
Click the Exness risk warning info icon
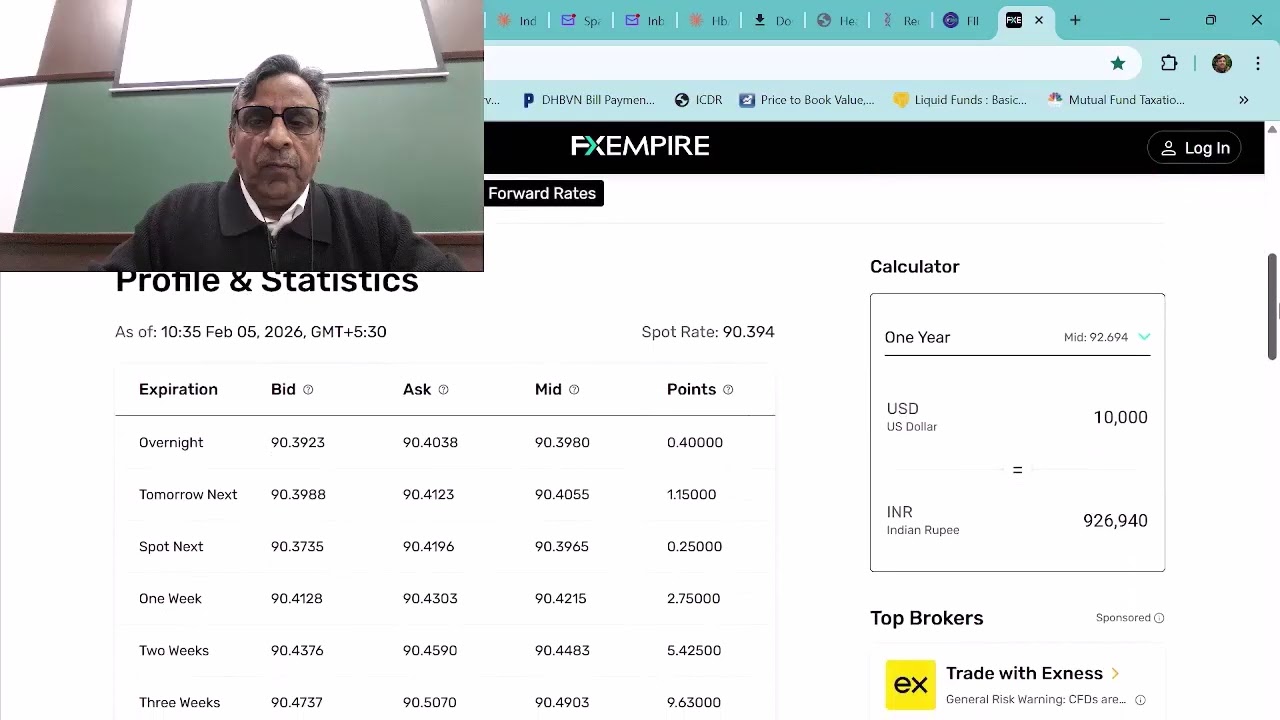pyautogui.click(x=1140, y=700)
